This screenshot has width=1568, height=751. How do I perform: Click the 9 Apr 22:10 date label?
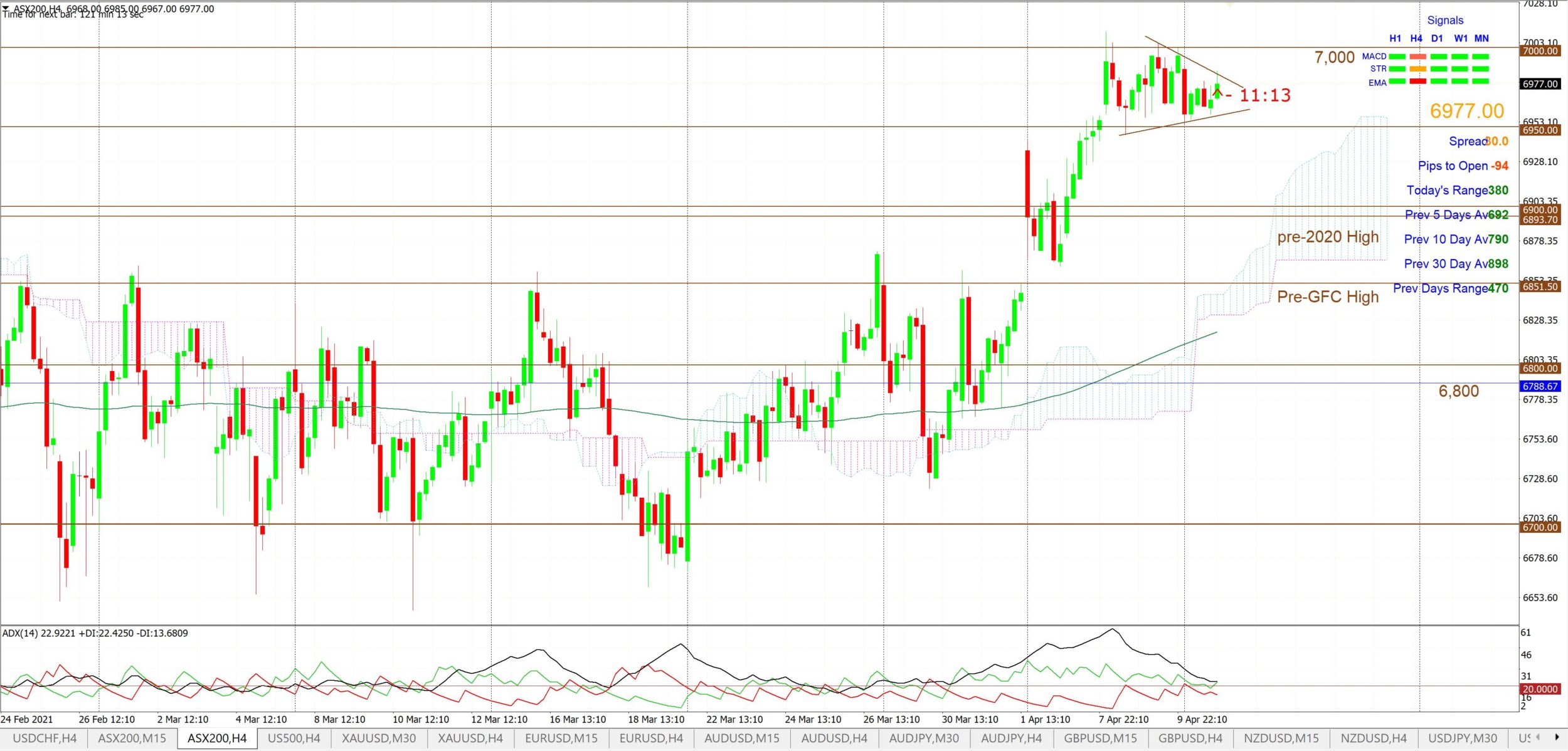pos(1202,719)
